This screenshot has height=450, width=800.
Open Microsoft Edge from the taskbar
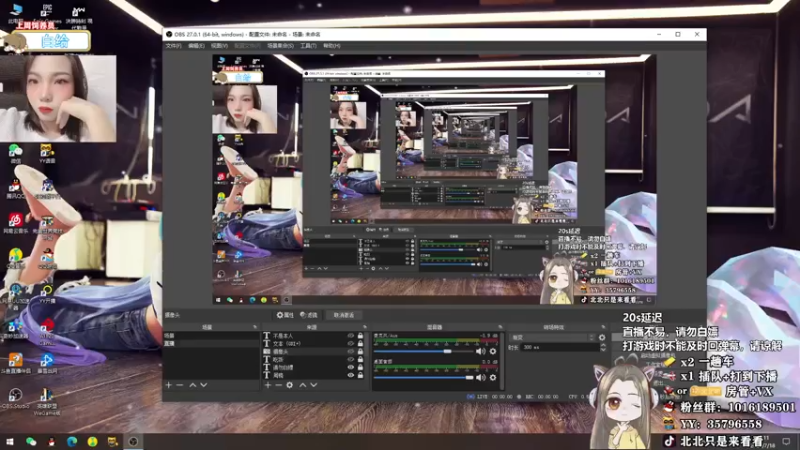click(x=71, y=441)
